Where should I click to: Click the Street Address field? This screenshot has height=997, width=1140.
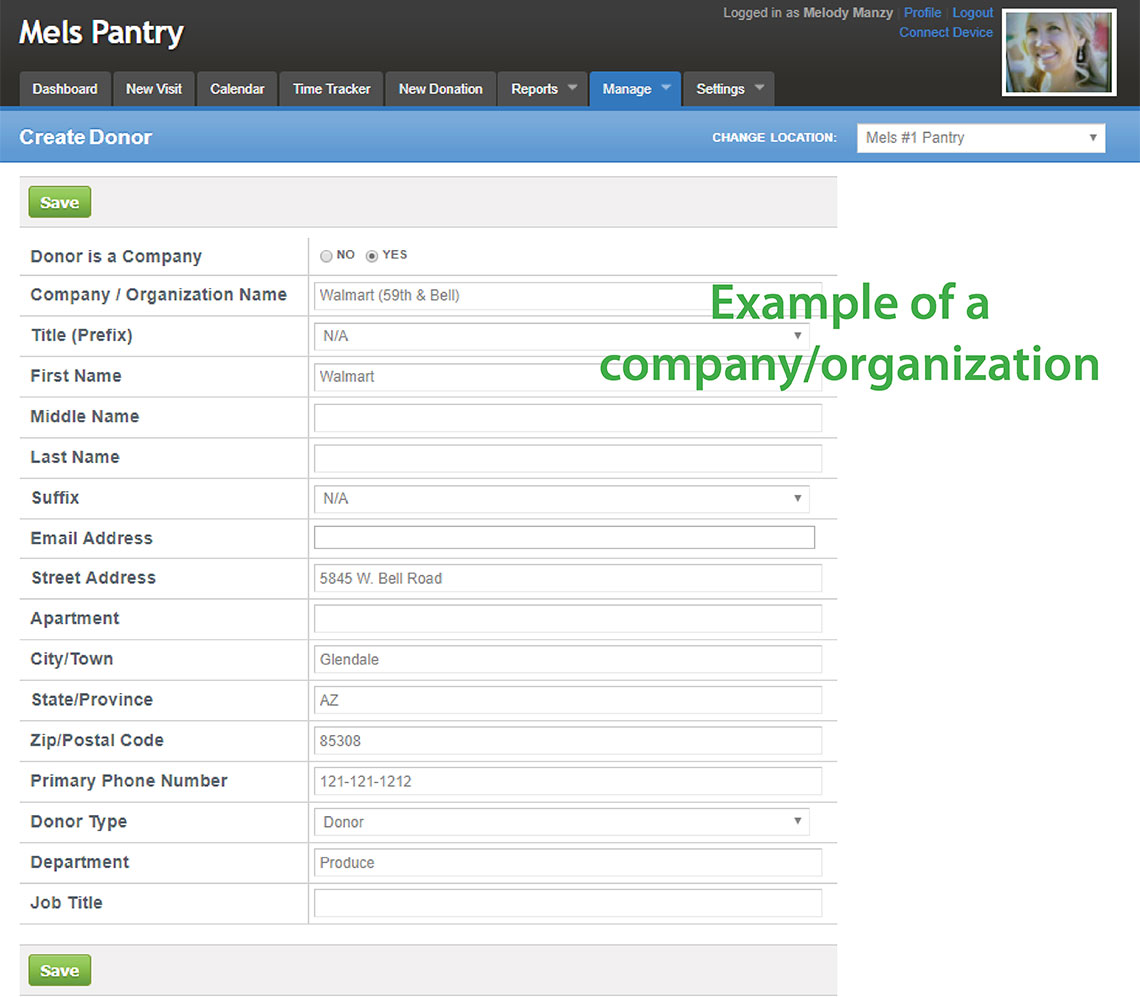(568, 578)
